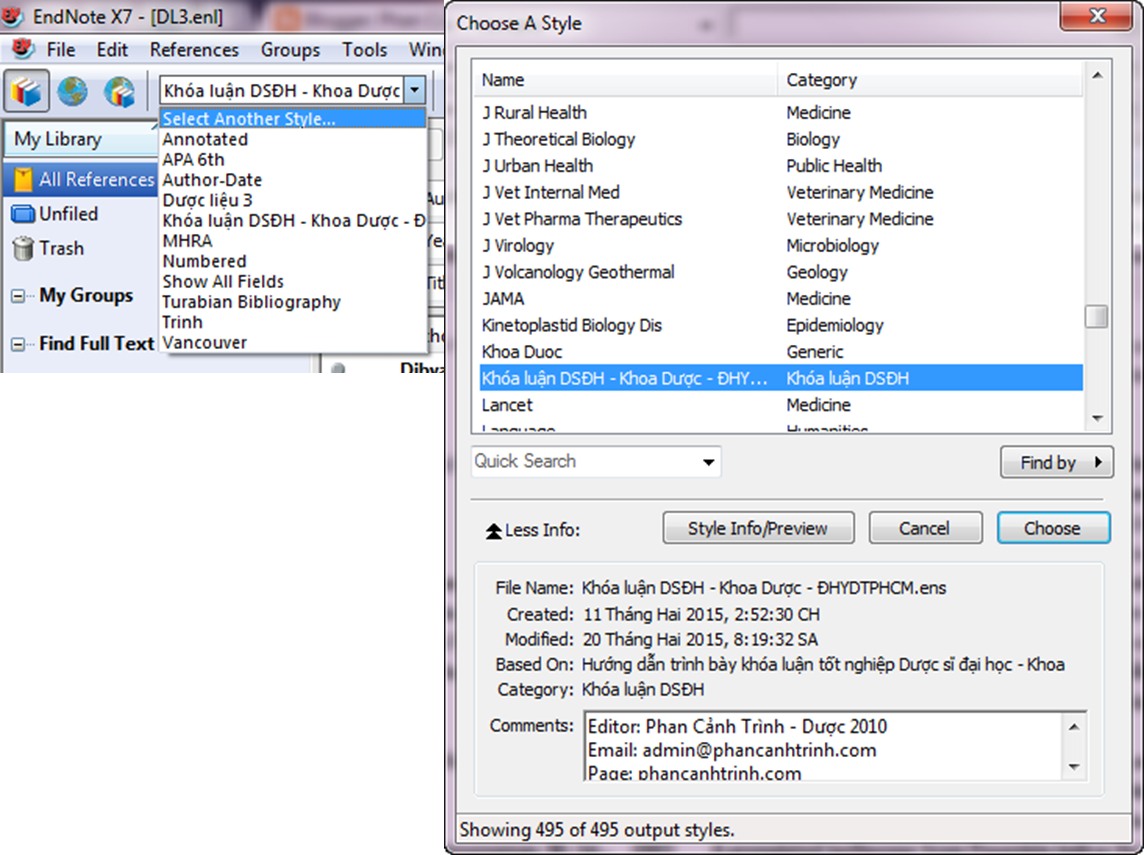
Task: Select the JAMA style
Action: [x=781, y=299]
